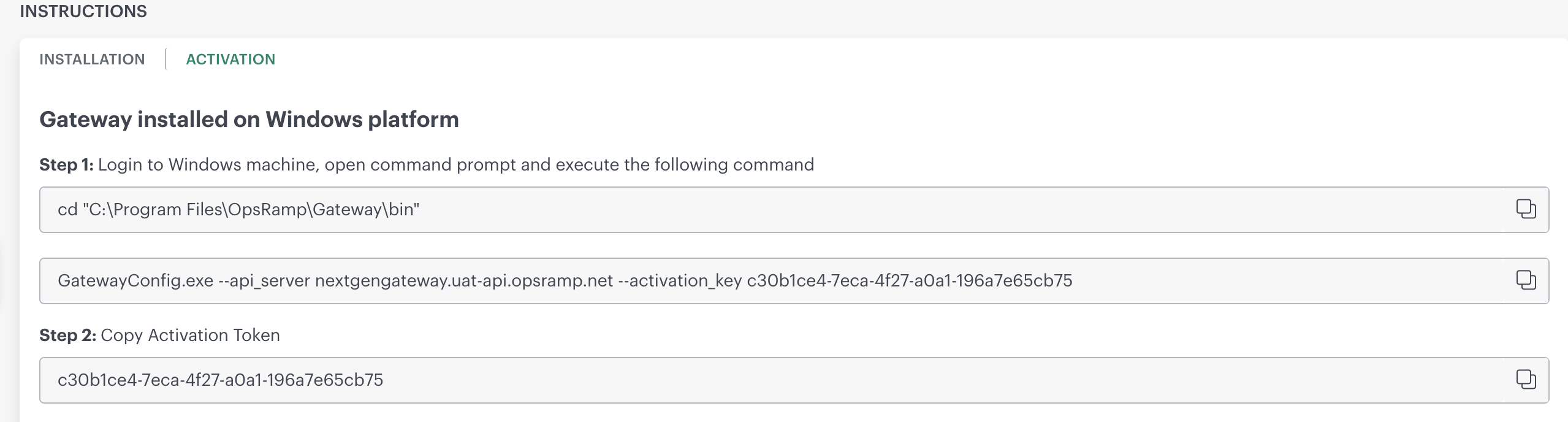The image size is (1568, 422).
Task: Click the Step 2 activation token text
Action: tap(220, 380)
